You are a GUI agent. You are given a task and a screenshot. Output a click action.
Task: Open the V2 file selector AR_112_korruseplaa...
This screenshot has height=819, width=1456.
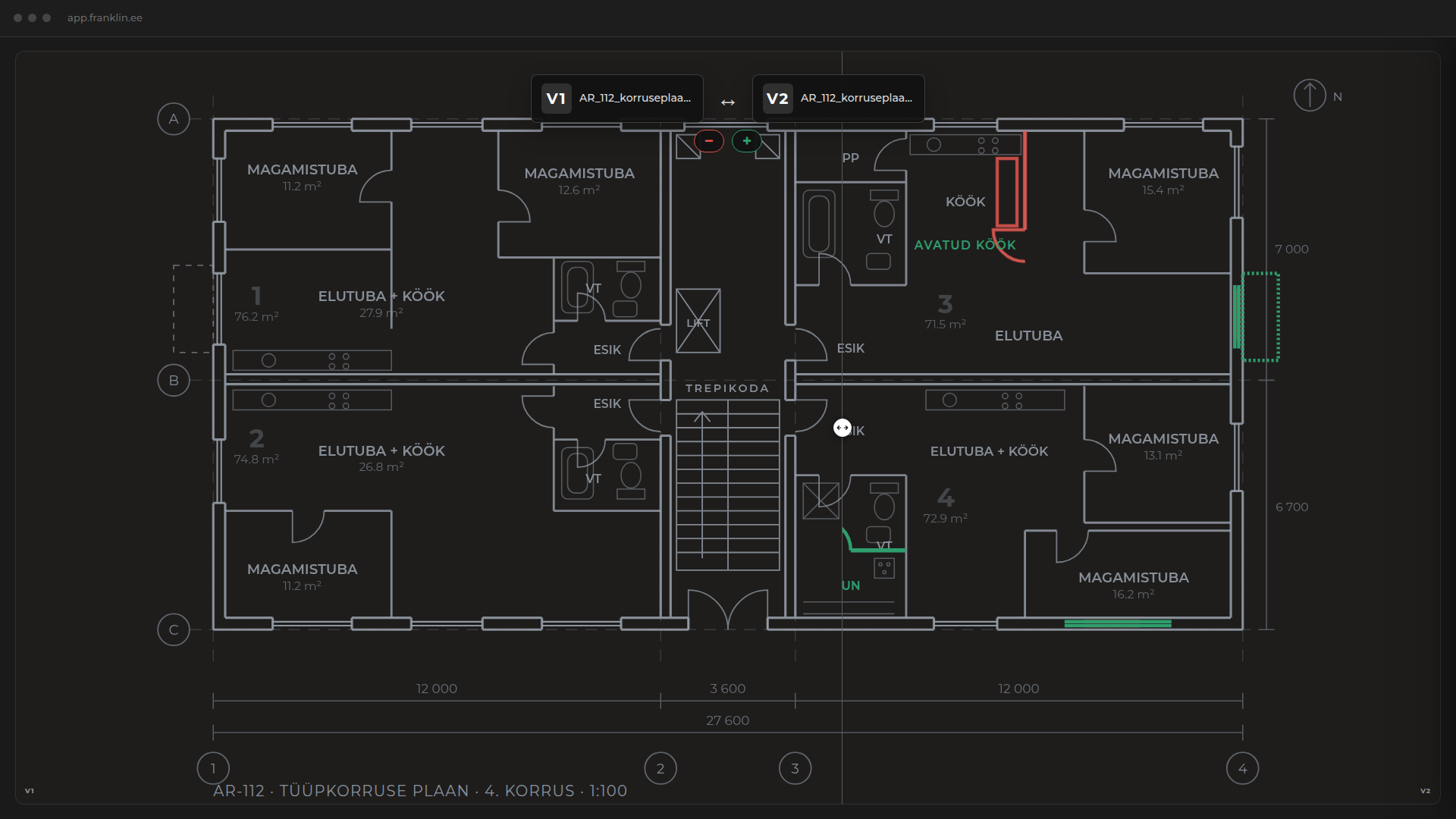pos(839,99)
